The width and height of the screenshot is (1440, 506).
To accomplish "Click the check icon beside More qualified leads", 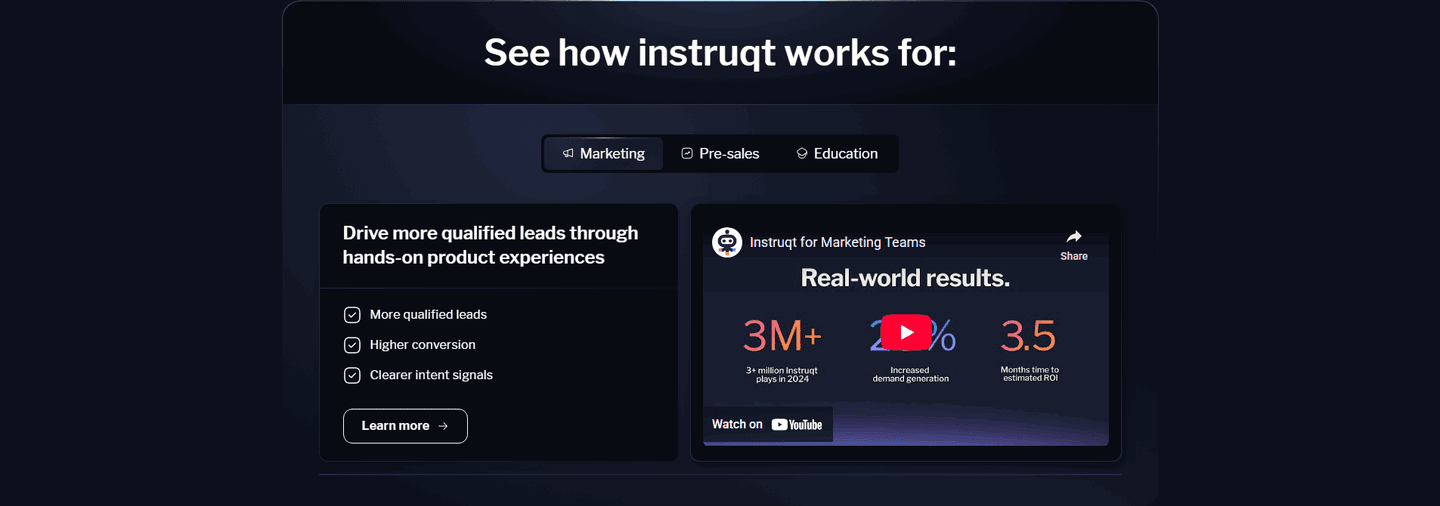I will coord(352,315).
